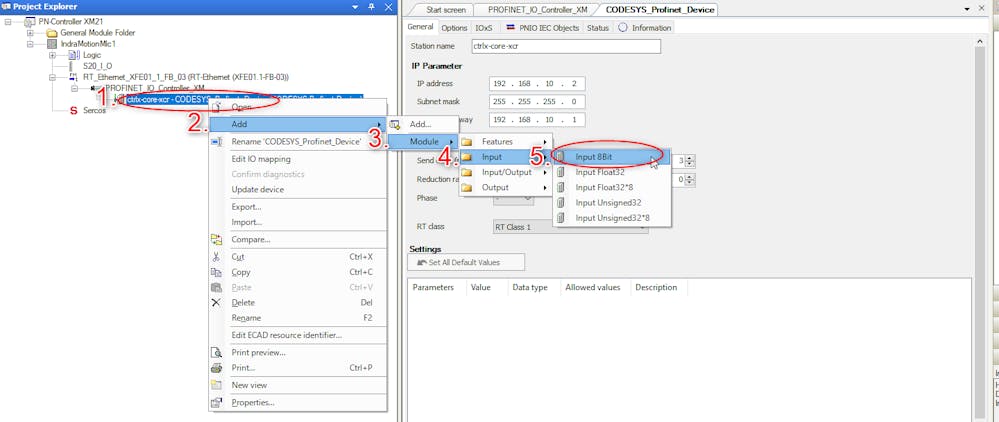Screen dimensions: 999x422
Task: Choose Edit IO mapping
Action: [298, 159]
